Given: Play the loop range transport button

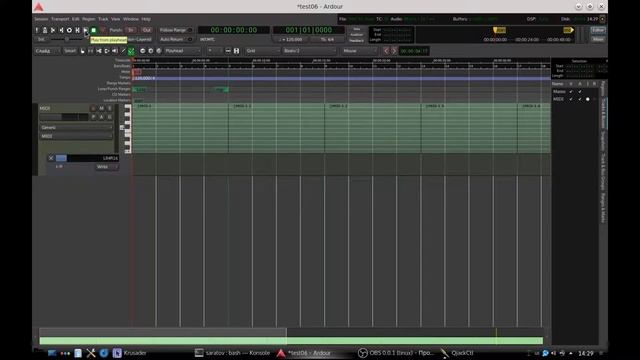Looking at the screenshot, I should (69, 30).
